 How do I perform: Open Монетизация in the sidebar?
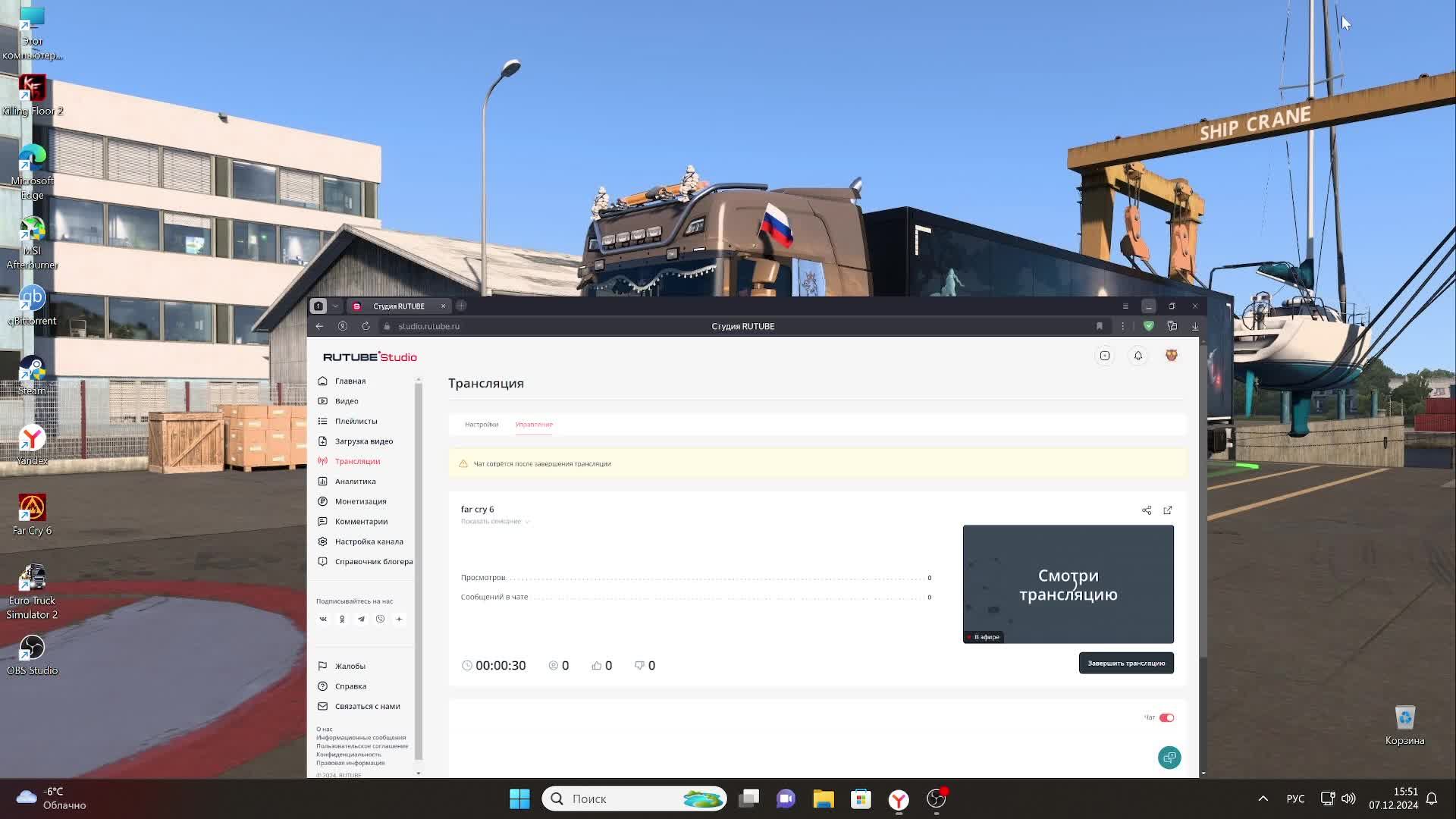(x=360, y=501)
